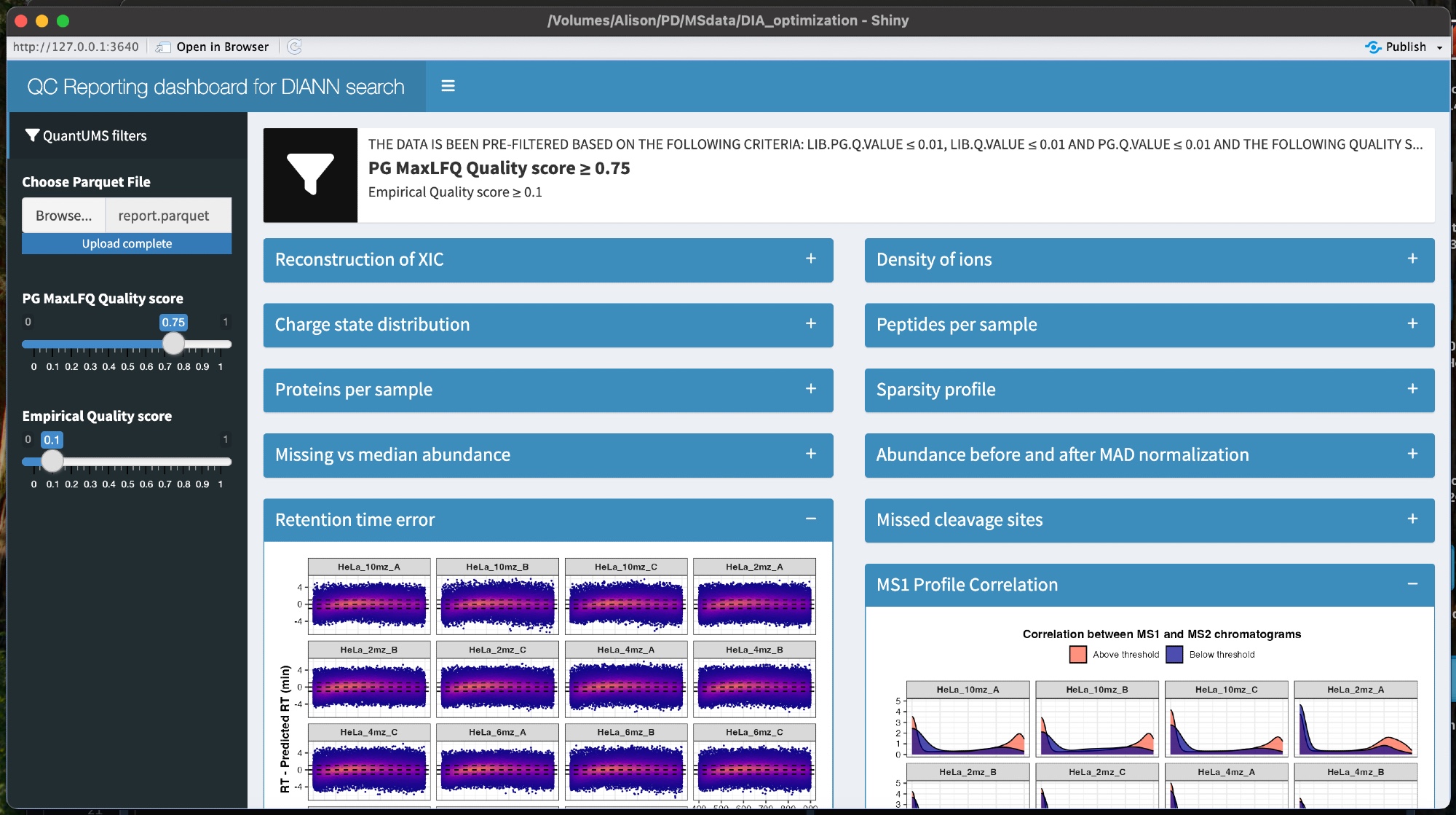Collapse MS1 Profile Correlation panel

pyautogui.click(x=1412, y=584)
